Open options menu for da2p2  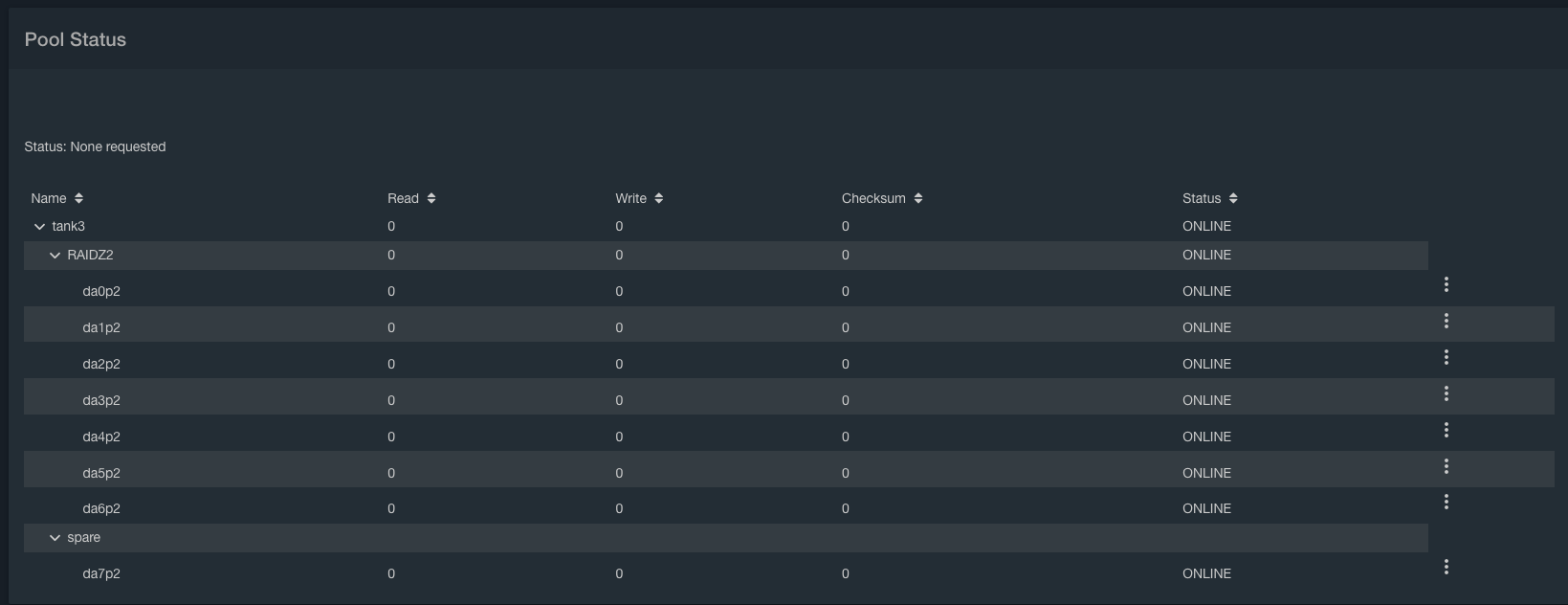(x=1446, y=357)
